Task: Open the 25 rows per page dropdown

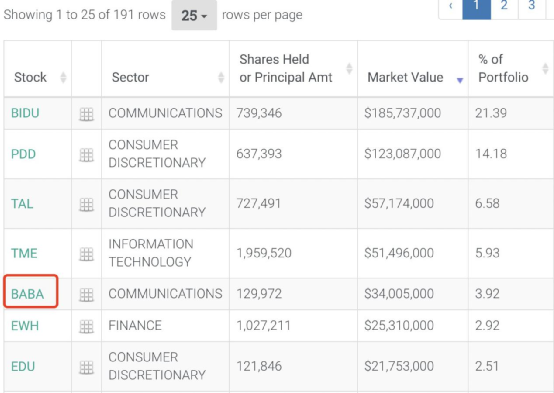Action: pyautogui.click(x=194, y=15)
